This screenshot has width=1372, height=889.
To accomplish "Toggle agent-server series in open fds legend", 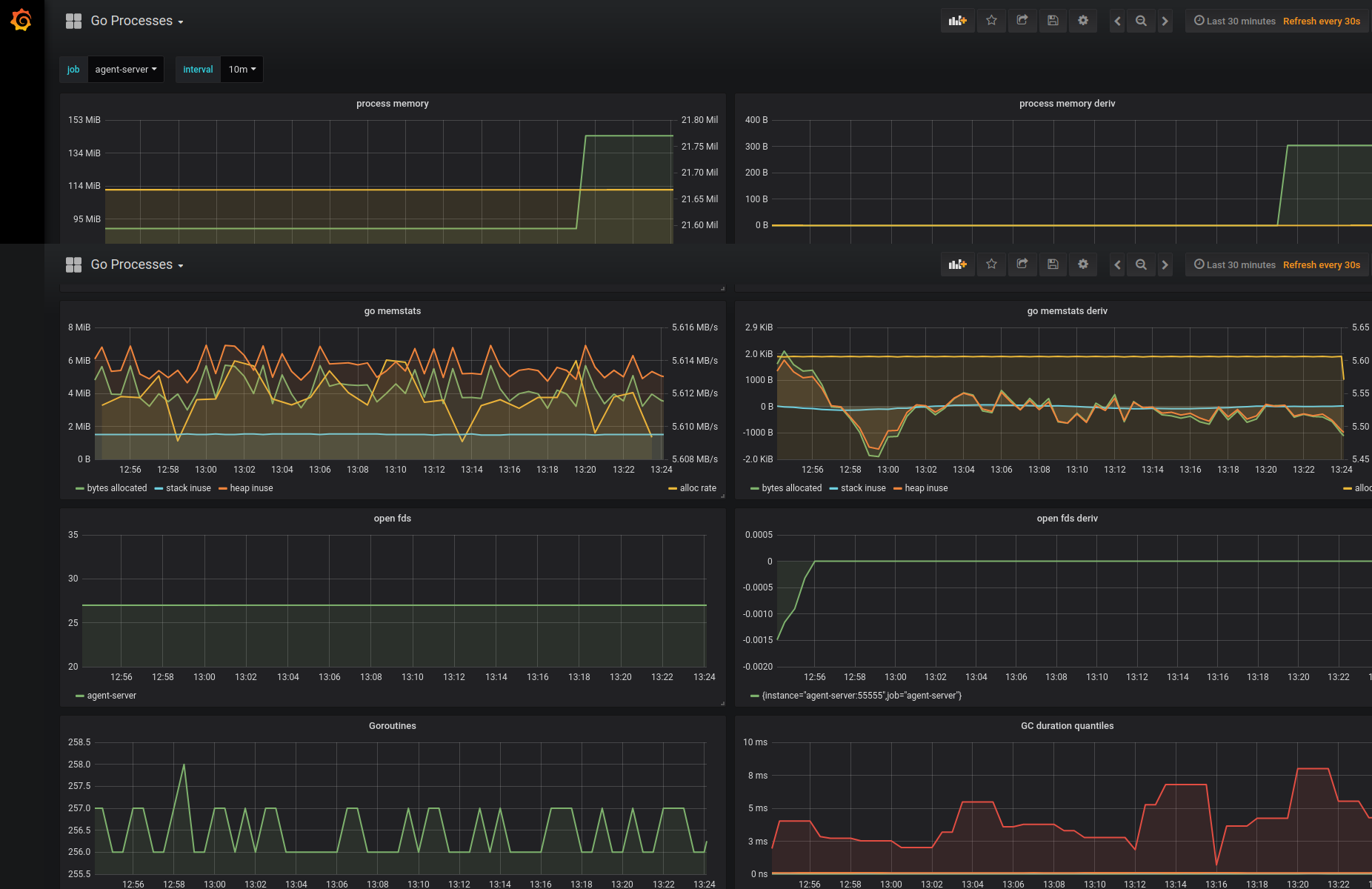I will click(x=112, y=696).
